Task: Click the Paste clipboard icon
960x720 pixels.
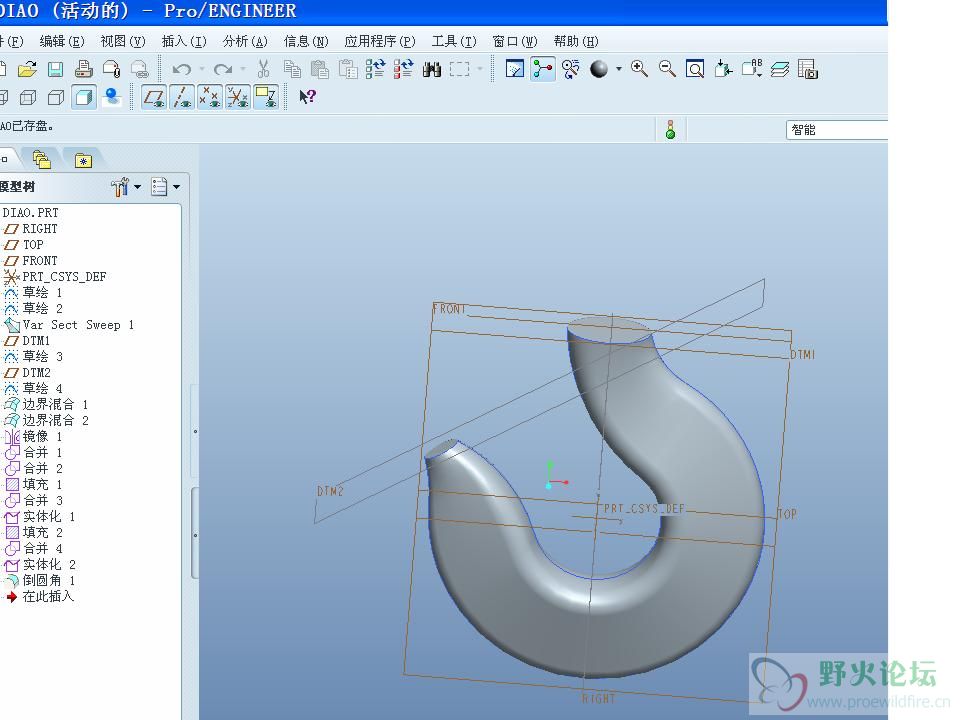Action: [320, 69]
